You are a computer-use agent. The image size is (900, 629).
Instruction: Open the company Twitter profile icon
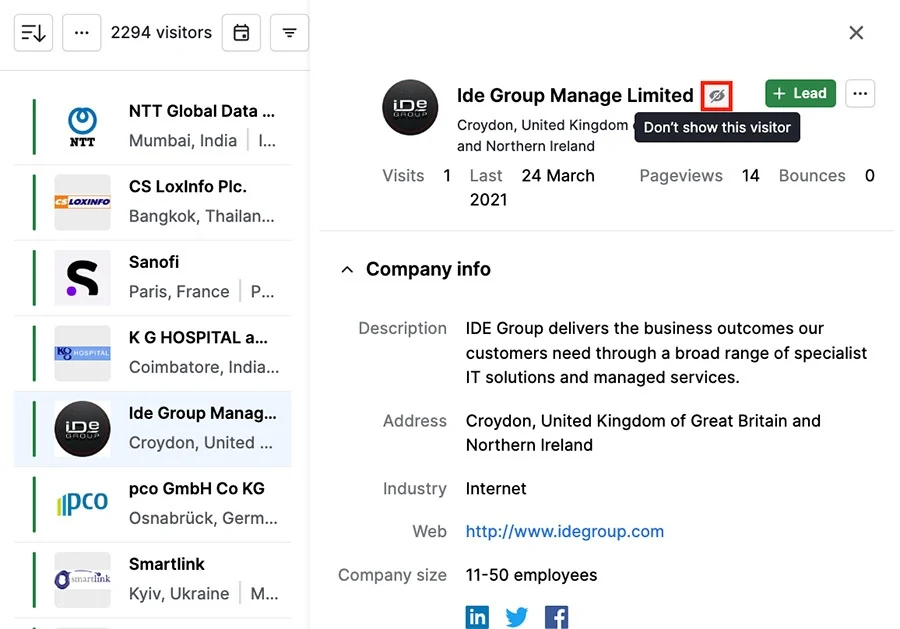[x=517, y=617]
